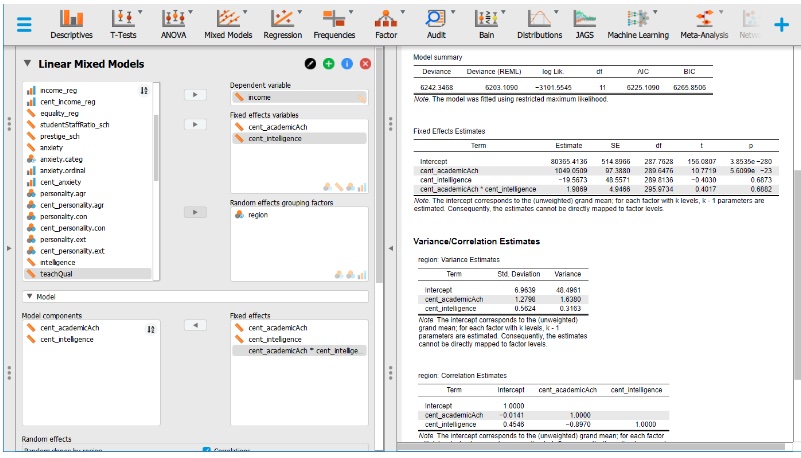Click the analysis options panel vertical scrollbar
This screenshot has height=458, width=801.
click(379, 163)
